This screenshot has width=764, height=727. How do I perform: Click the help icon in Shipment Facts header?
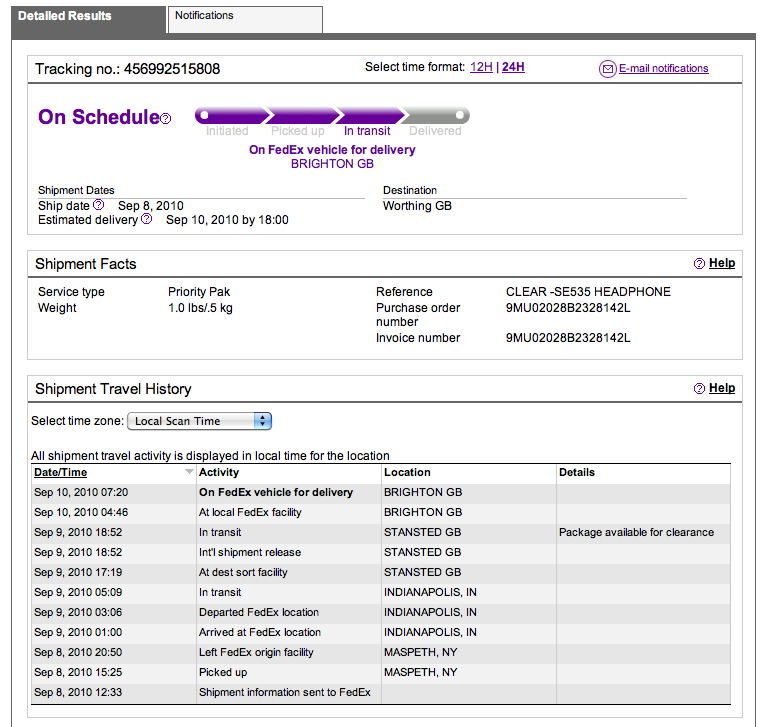699,264
